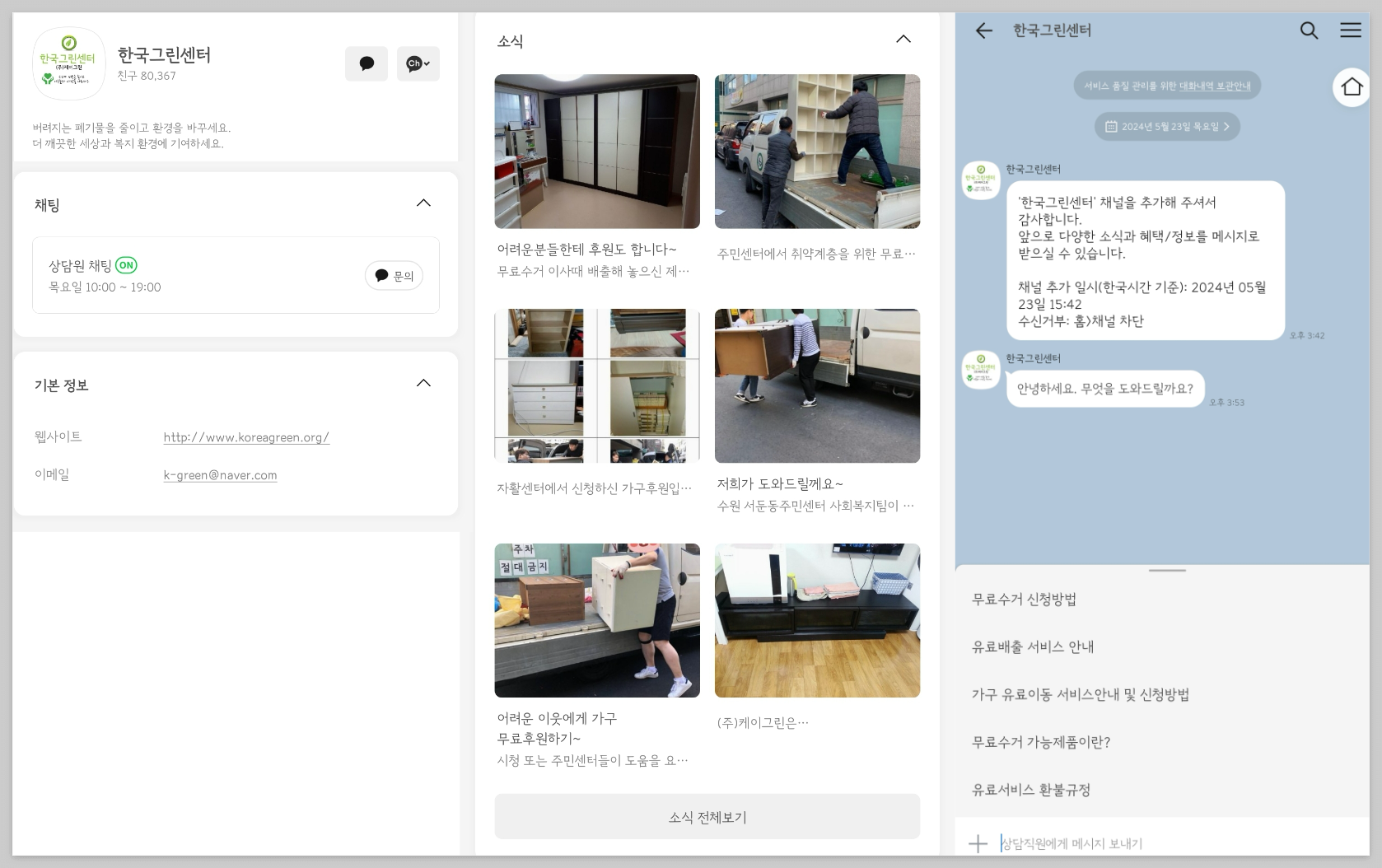Select 무료수거 신청방법 menu option

(x=1024, y=600)
